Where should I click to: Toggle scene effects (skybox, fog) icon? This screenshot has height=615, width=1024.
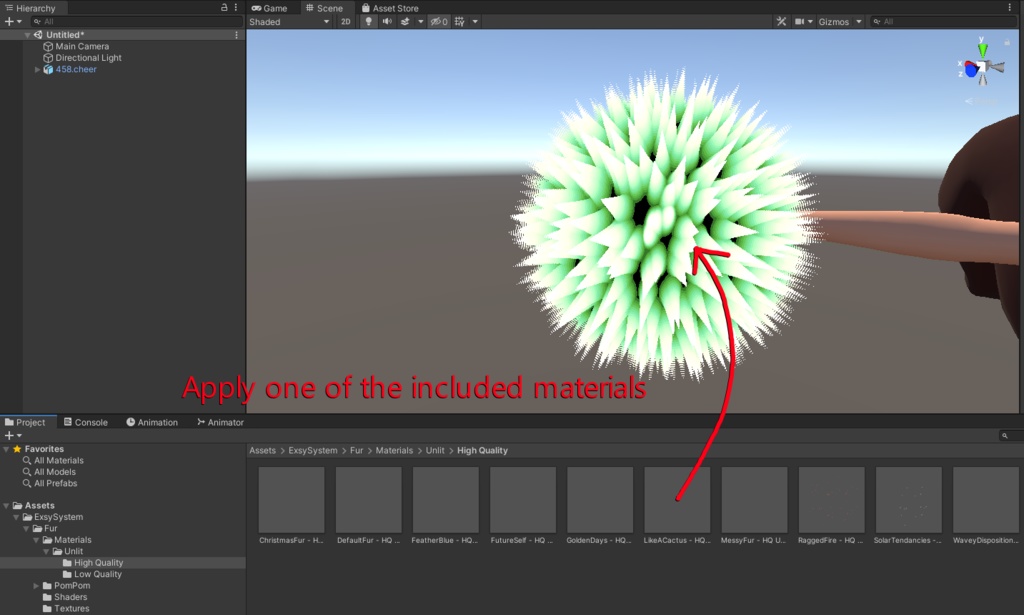(x=405, y=22)
